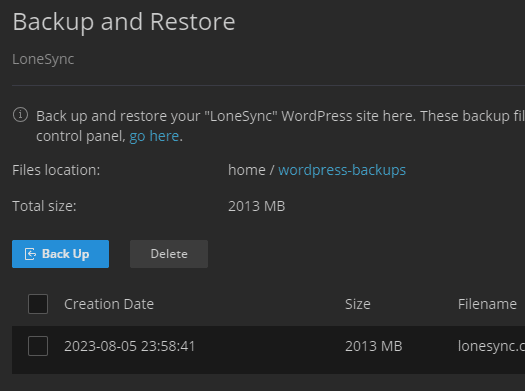Open the 'go here' link
This screenshot has width=525, height=391.
[154, 136]
